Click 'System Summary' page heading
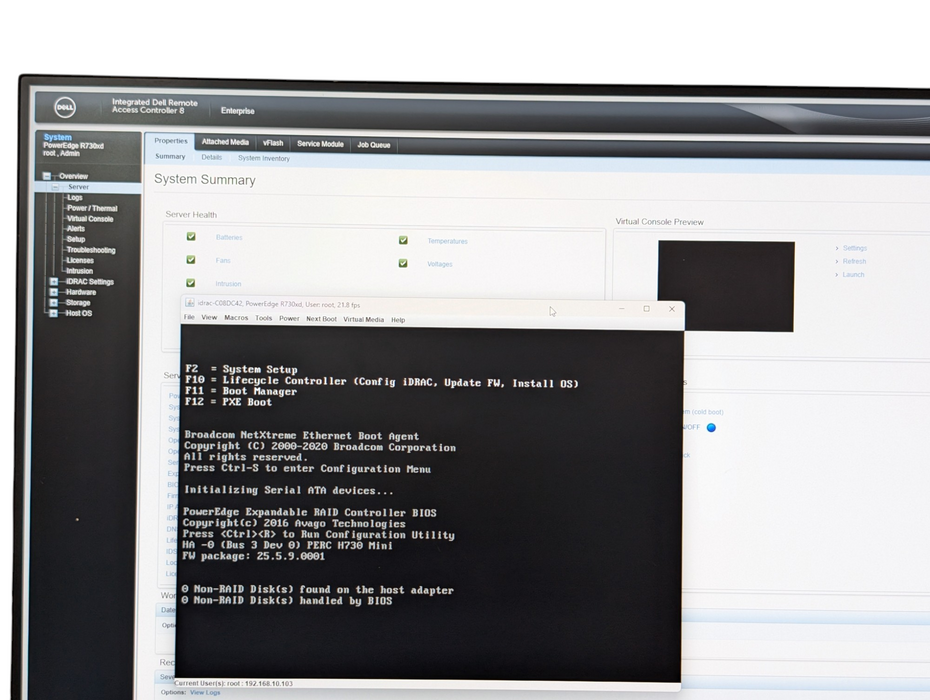This screenshot has width=930, height=700. 205,180
